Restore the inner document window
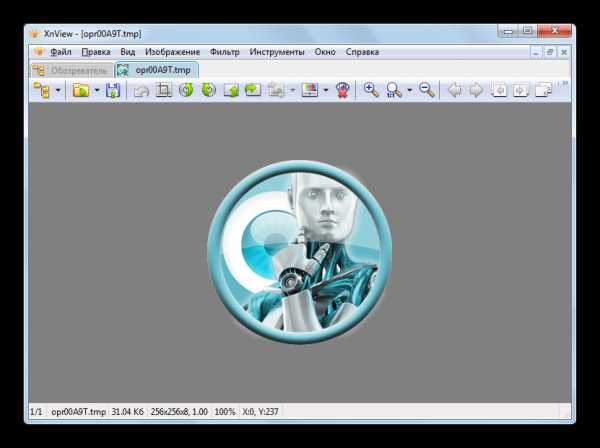The height and width of the screenshot is (448, 600). (x=550, y=52)
